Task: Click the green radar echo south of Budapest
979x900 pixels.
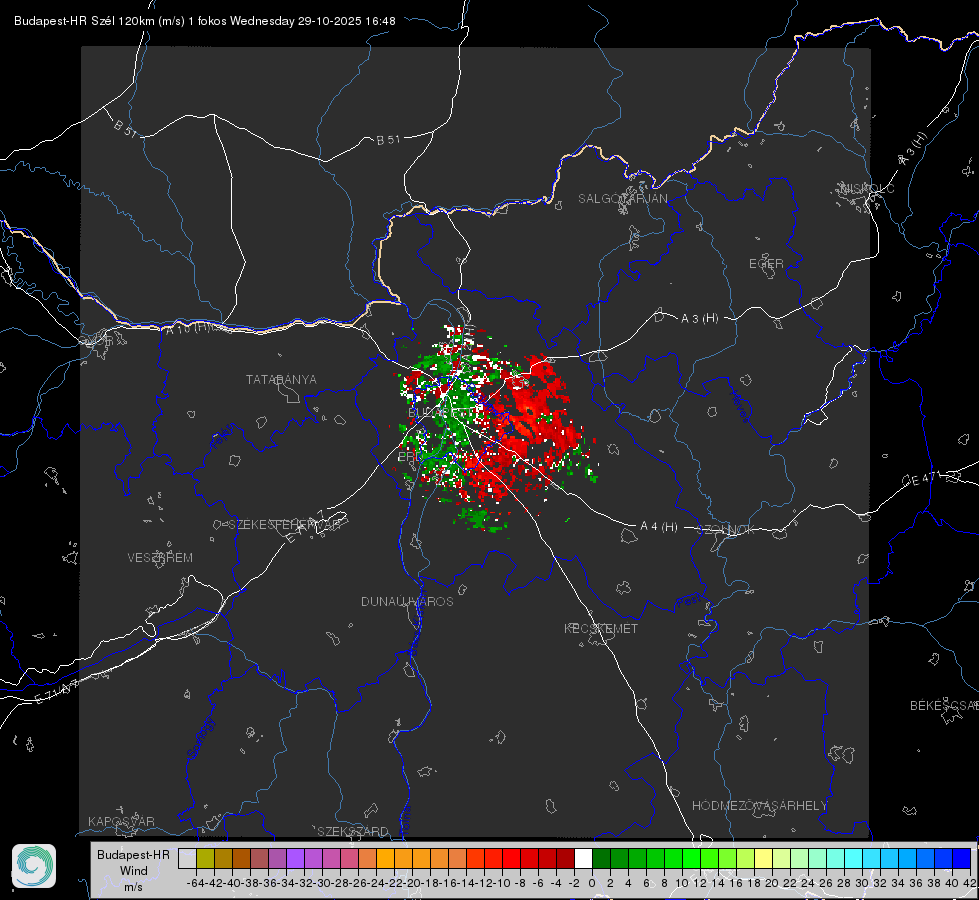Action: coord(481,518)
